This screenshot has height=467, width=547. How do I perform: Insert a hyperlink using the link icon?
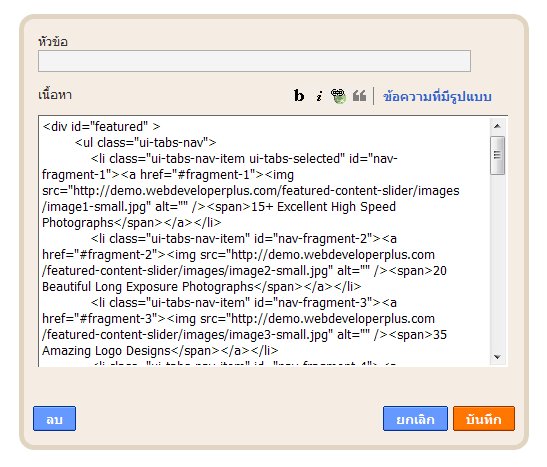coord(338,96)
